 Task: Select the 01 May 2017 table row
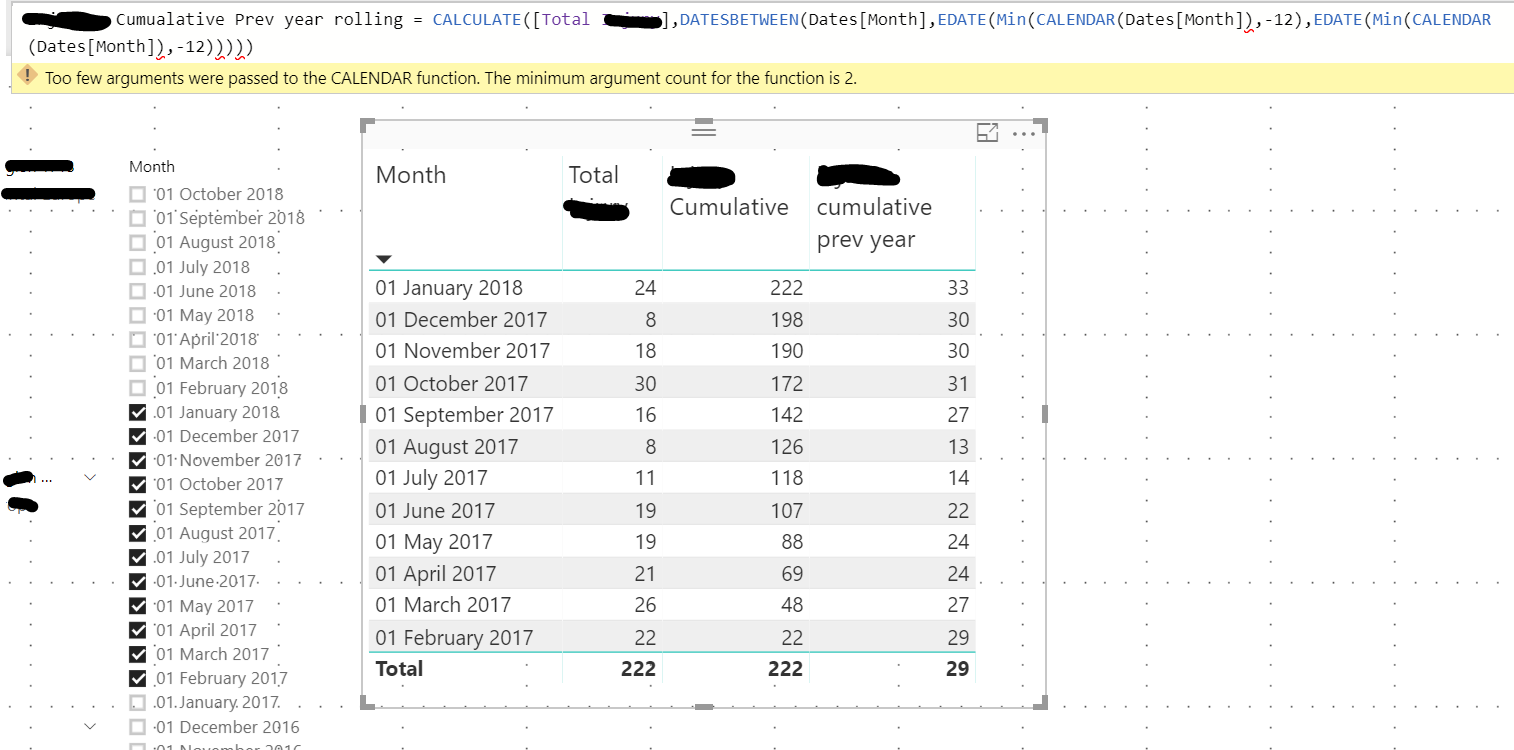point(672,542)
